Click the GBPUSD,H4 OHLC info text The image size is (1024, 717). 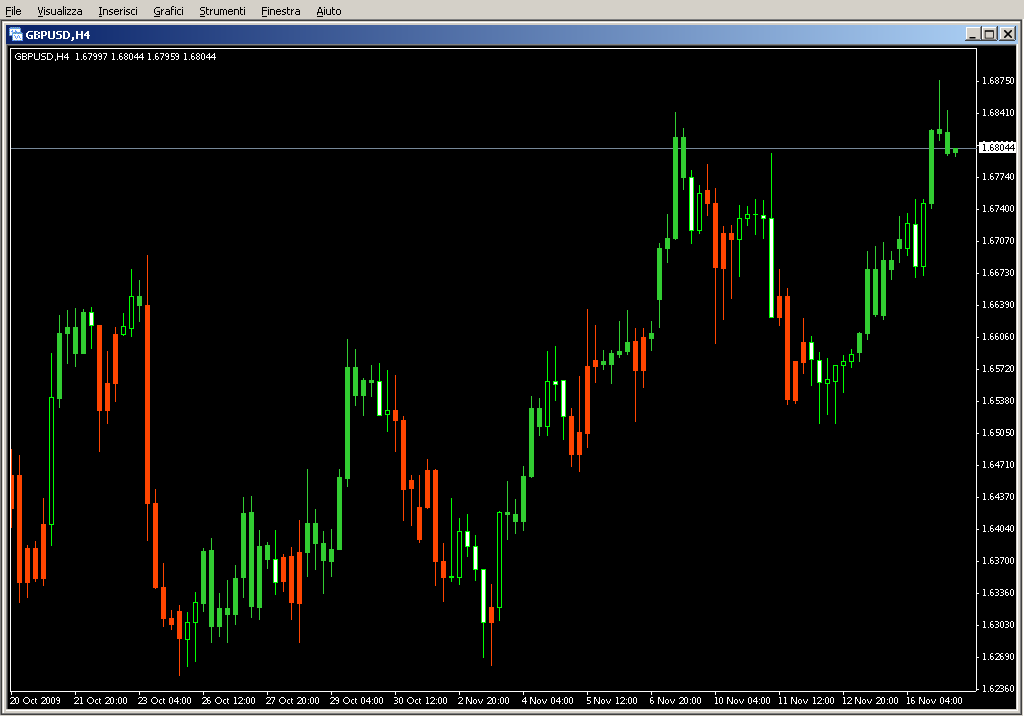click(115, 57)
